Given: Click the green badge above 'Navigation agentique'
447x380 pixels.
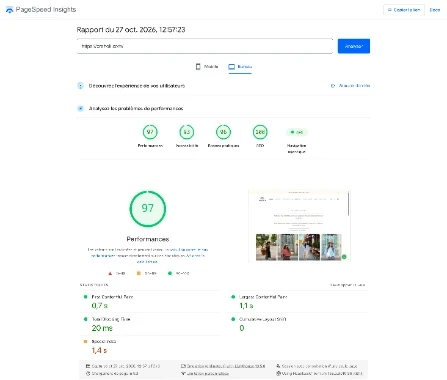Looking at the screenshot, I should (297, 132).
